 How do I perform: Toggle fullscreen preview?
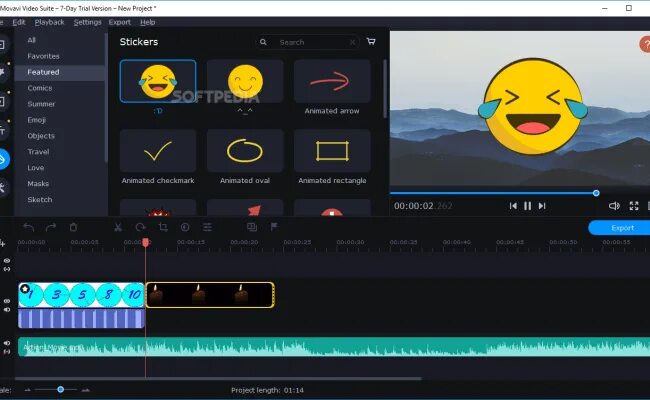[x=634, y=206]
